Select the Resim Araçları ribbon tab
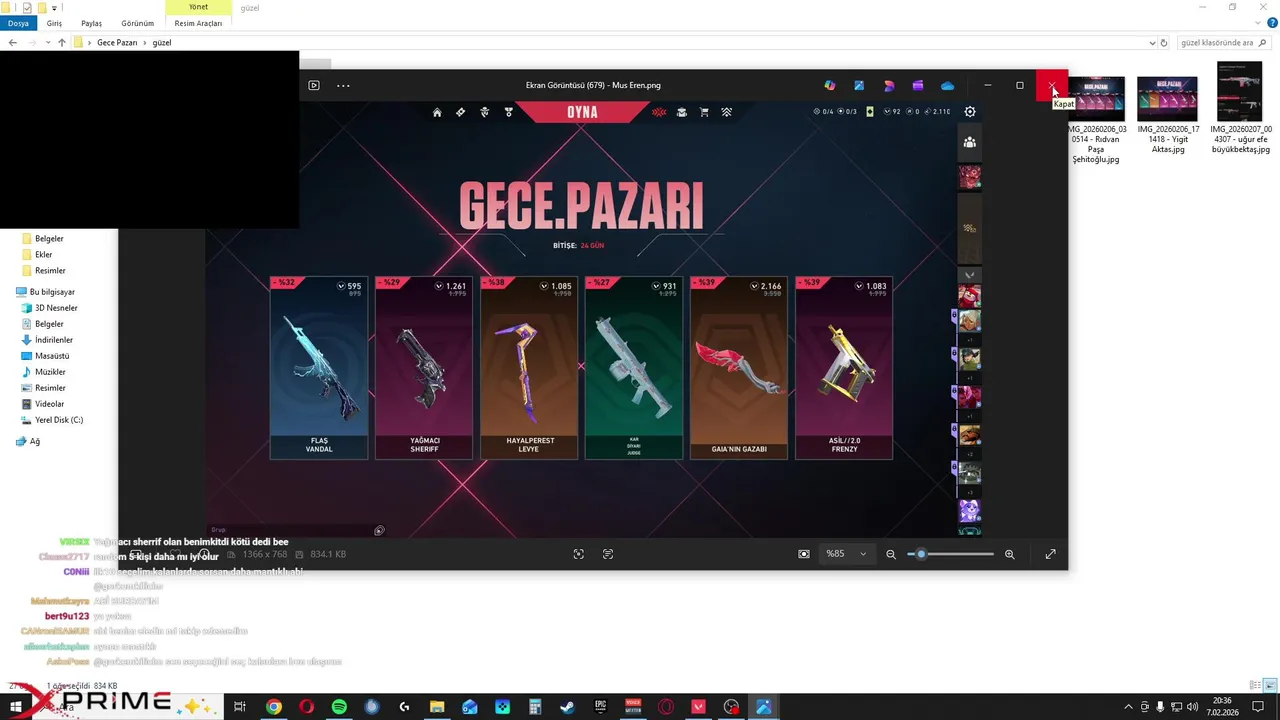Image resolution: width=1280 pixels, height=720 pixels. pyautogui.click(x=198, y=23)
